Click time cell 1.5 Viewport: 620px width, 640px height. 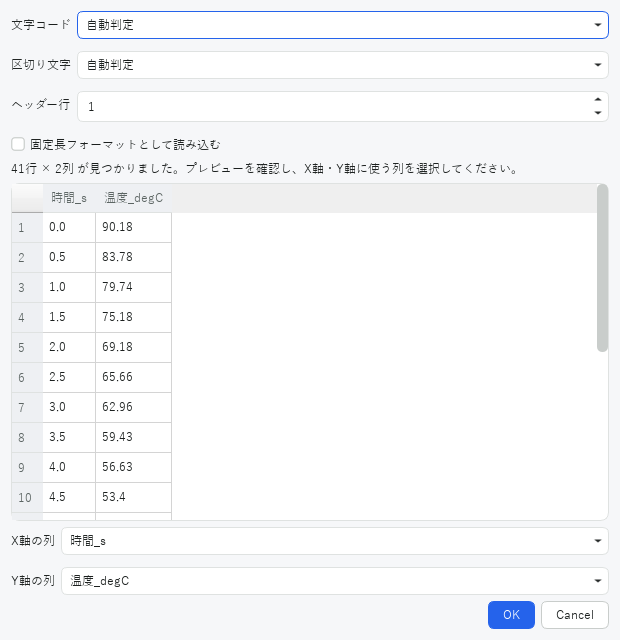click(x=69, y=317)
